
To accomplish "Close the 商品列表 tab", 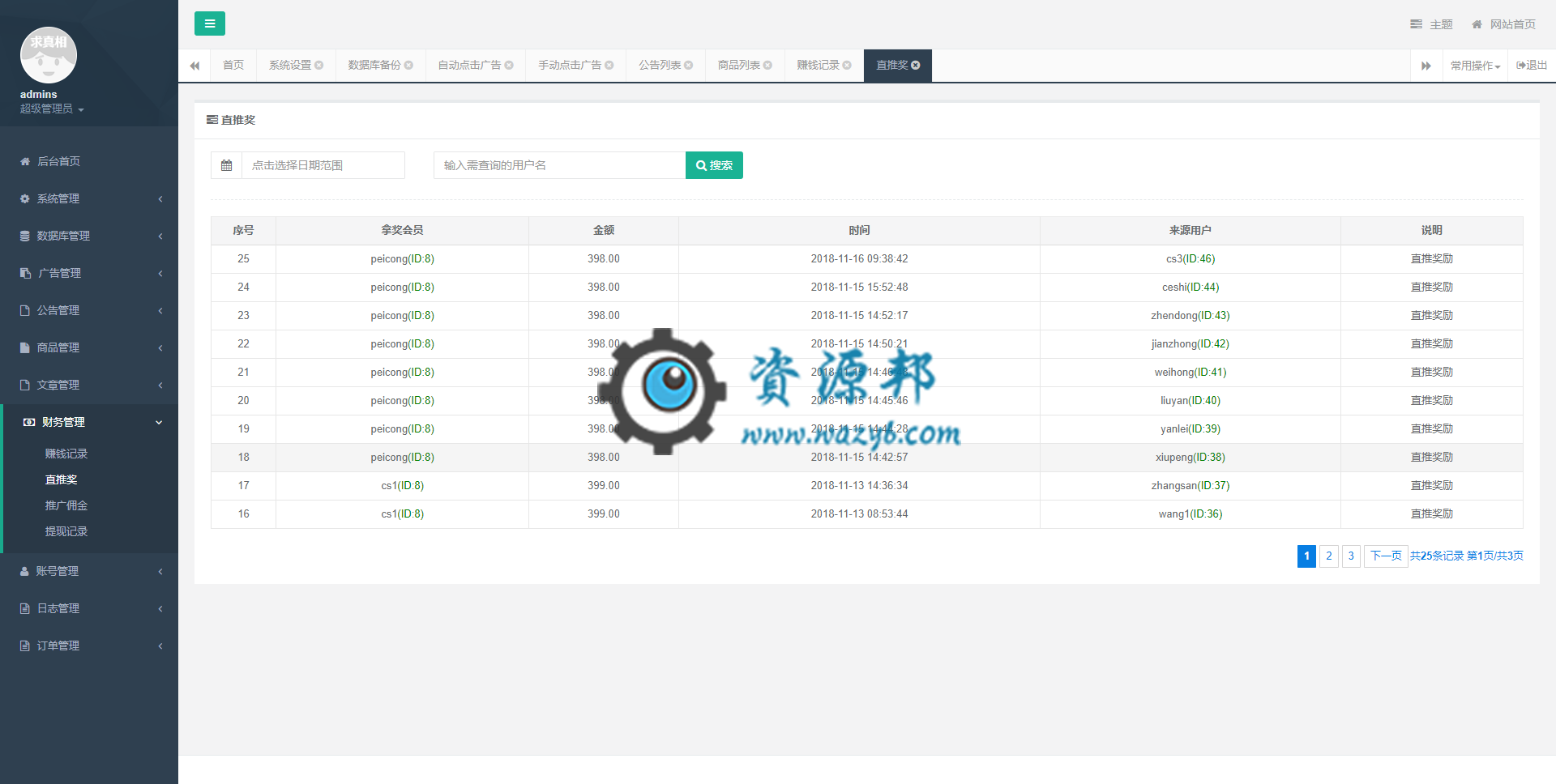I will 768,65.
